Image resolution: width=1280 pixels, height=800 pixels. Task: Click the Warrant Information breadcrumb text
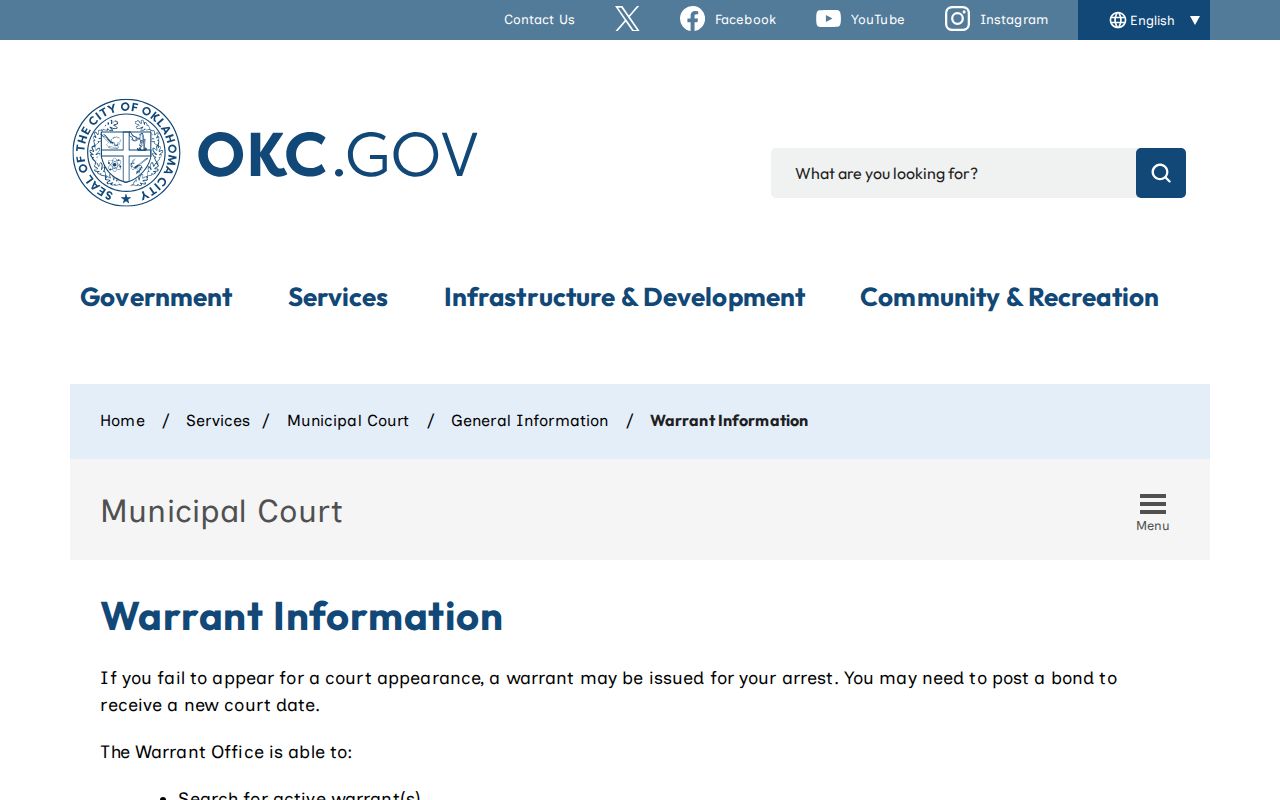729,421
